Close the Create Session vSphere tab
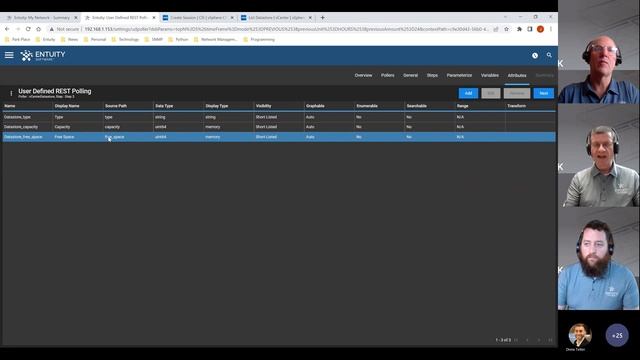 pos(232,18)
